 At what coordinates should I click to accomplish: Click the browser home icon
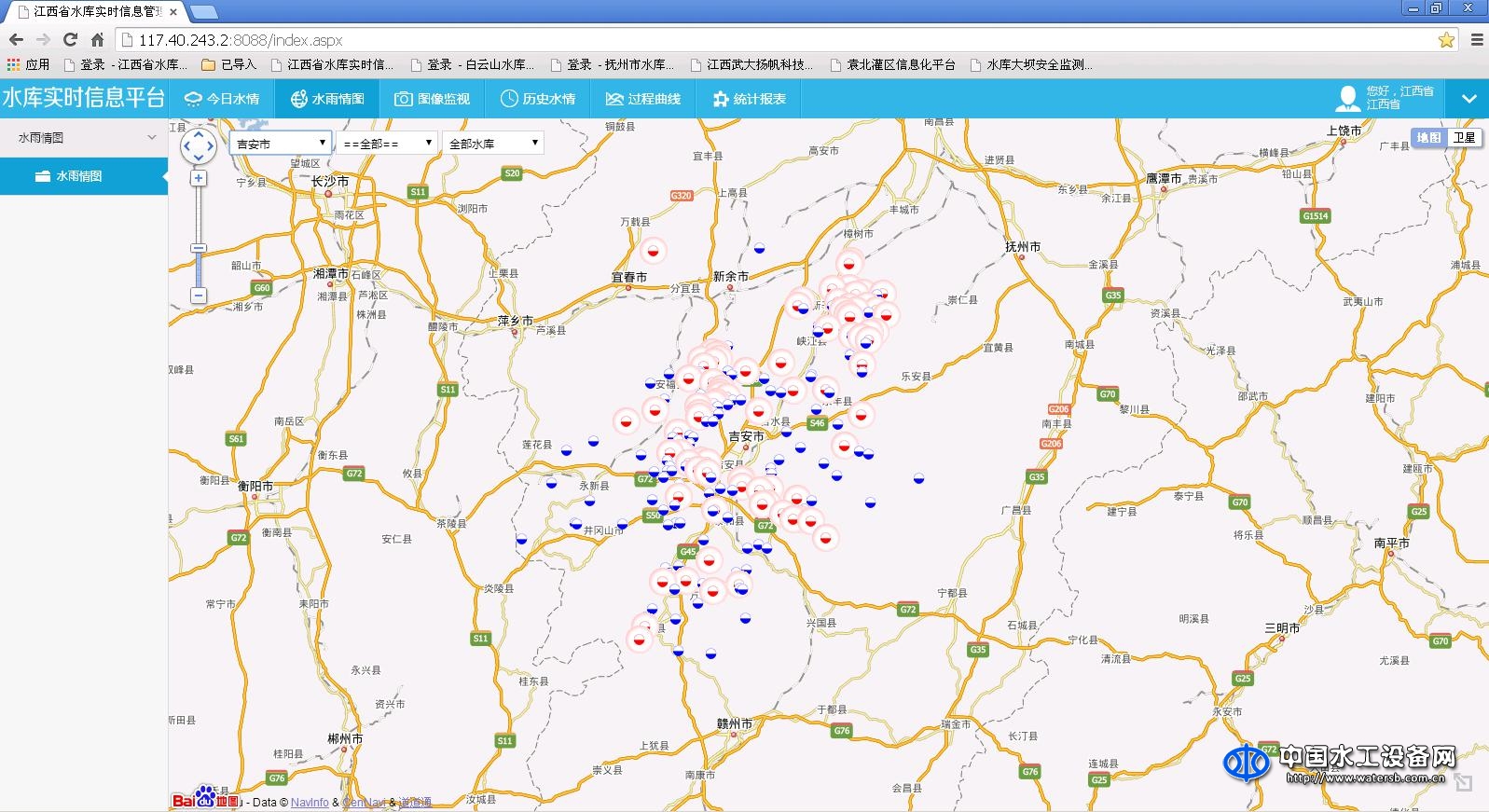point(97,39)
